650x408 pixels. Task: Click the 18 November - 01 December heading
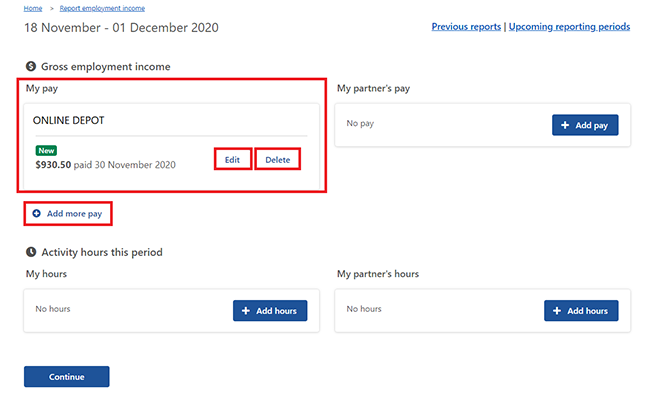tap(121, 27)
